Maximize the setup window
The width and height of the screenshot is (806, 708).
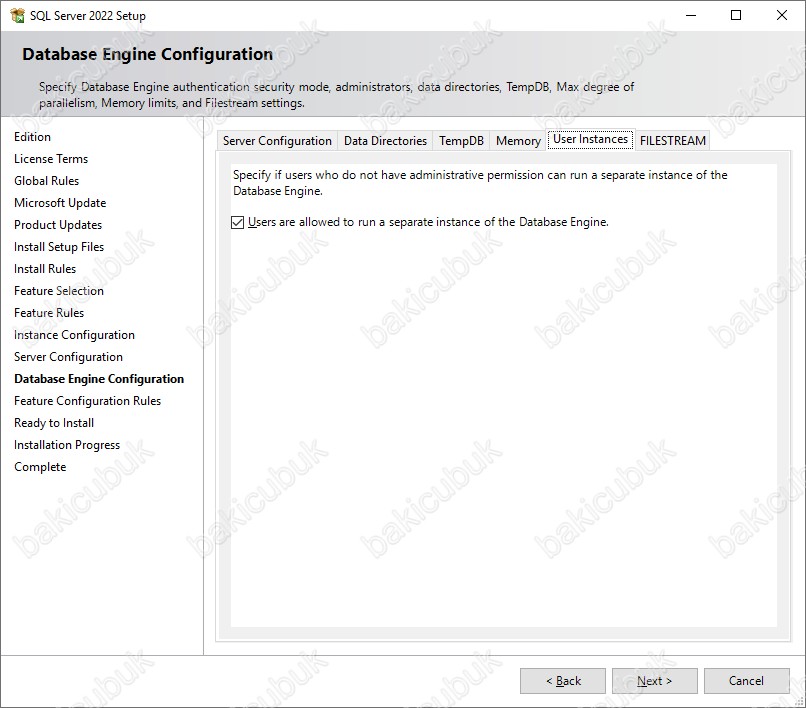pos(736,15)
